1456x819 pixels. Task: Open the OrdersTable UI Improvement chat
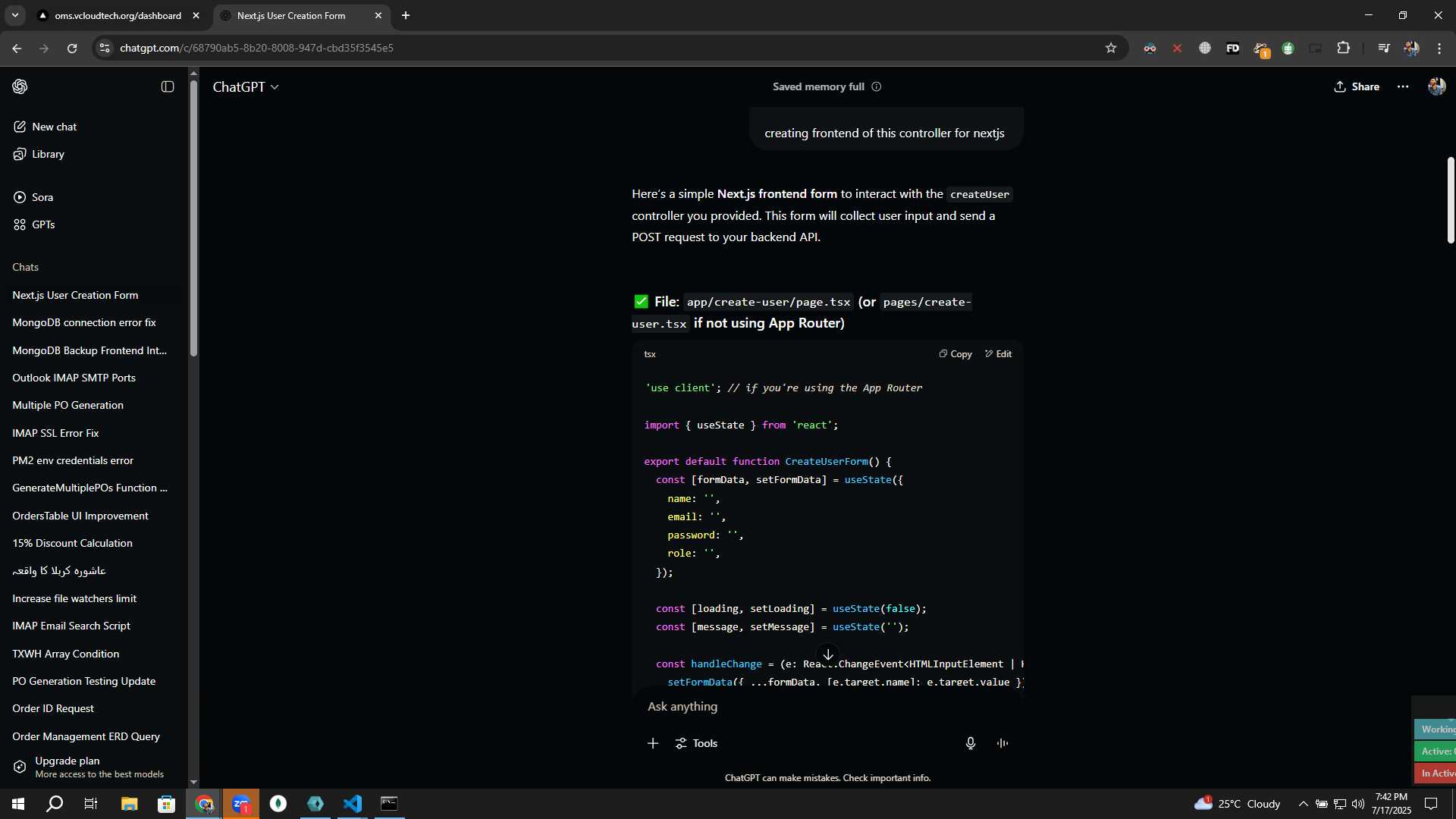pyautogui.click(x=80, y=516)
